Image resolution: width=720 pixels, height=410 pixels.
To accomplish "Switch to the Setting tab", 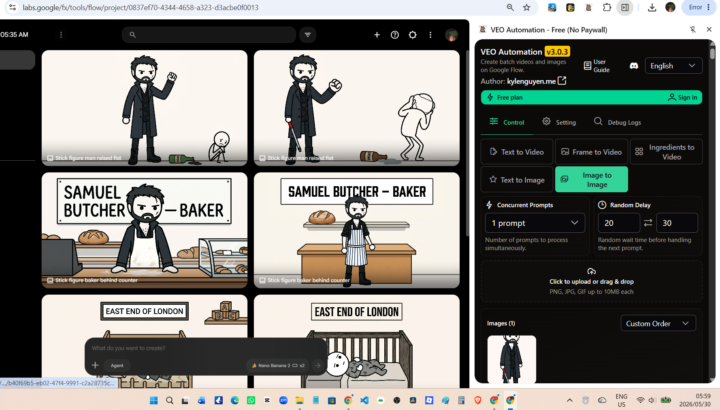I will tap(559, 122).
